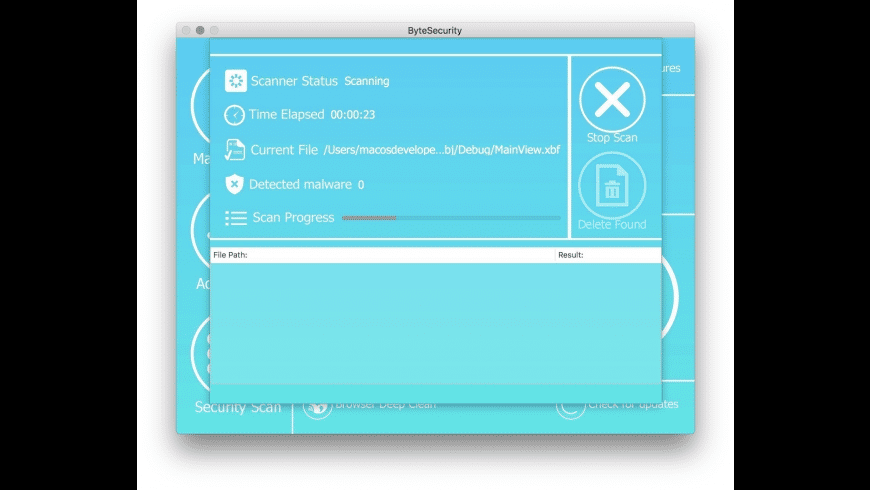Click the 00:00:23 elapsed time value
The width and height of the screenshot is (870, 490).
tap(353, 115)
